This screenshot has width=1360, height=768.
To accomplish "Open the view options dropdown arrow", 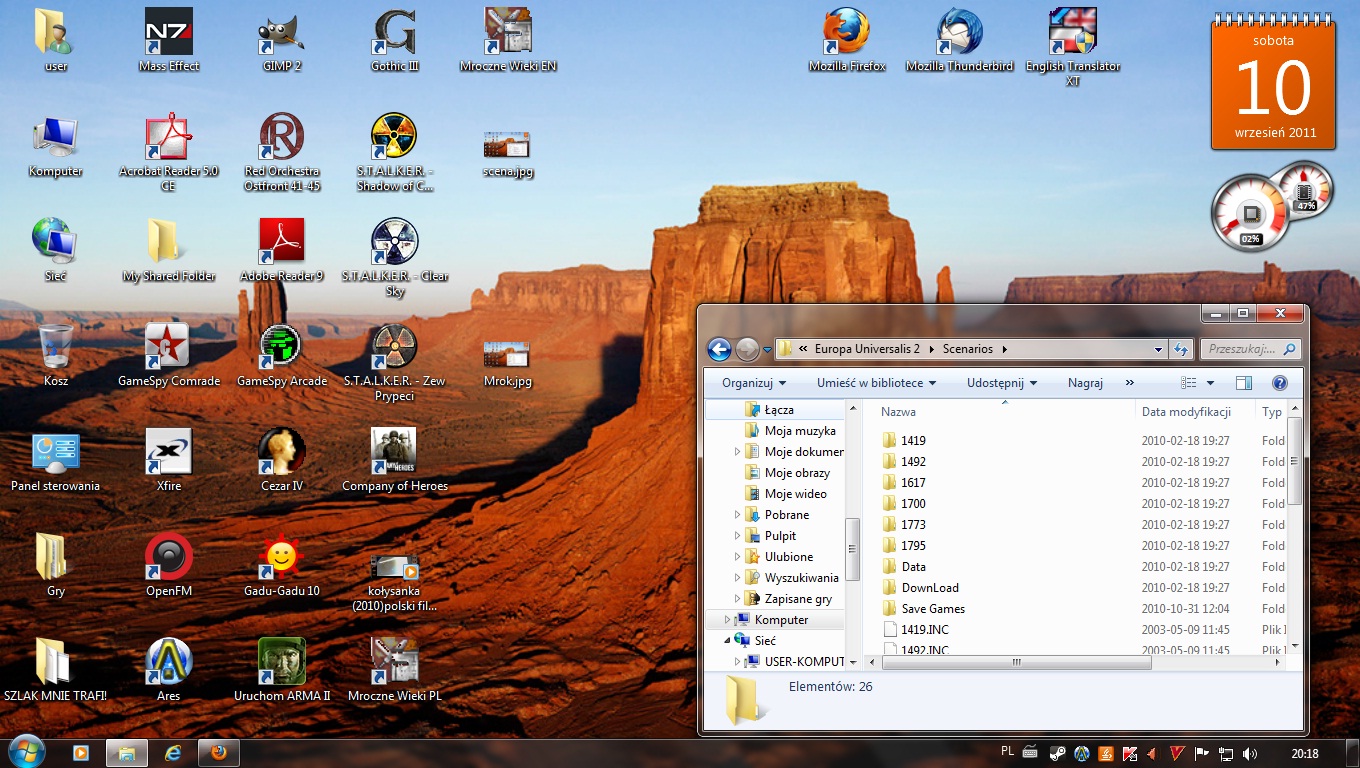I will coord(1210,383).
